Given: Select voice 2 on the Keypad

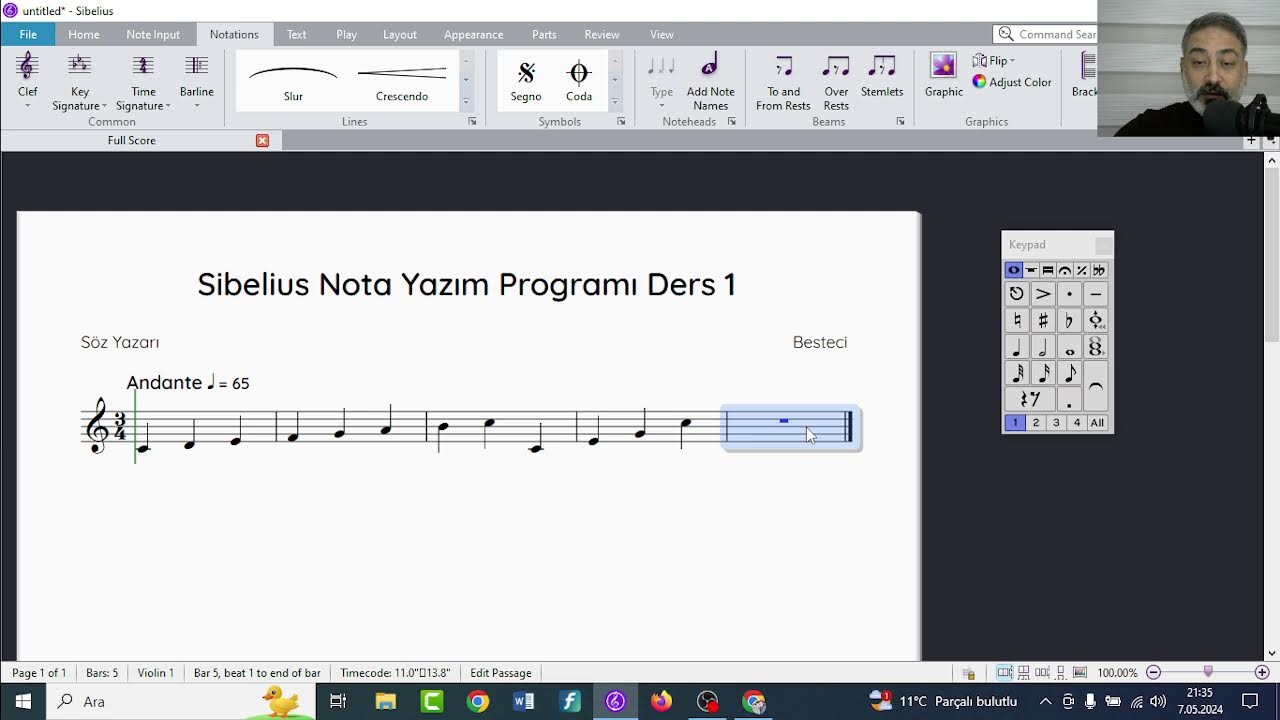Looking at the screenshot, I should (1036, 423).
